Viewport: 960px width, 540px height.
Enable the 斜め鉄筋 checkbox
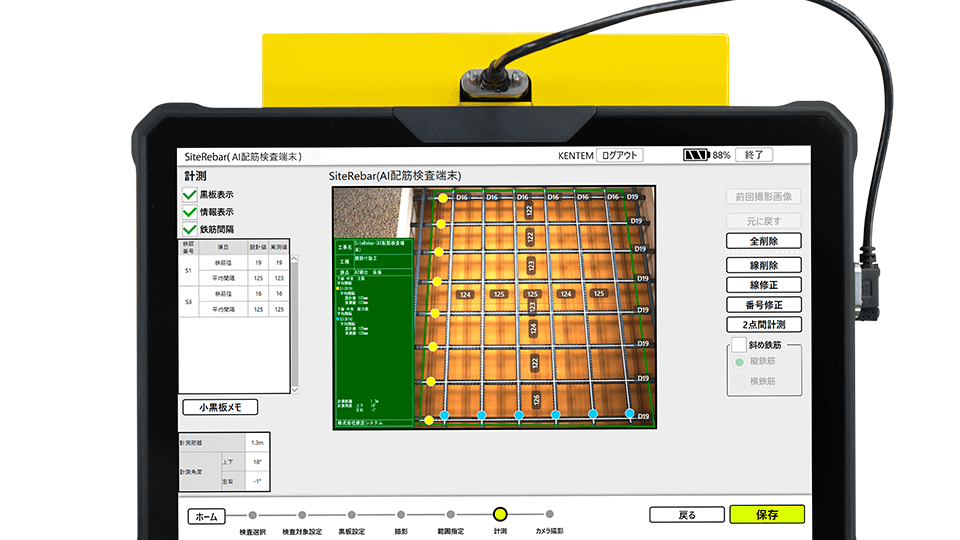click(738, 345)
